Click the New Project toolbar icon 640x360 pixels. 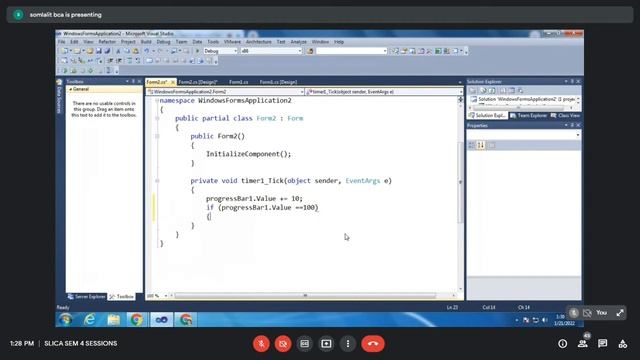[x=64, y=51]
